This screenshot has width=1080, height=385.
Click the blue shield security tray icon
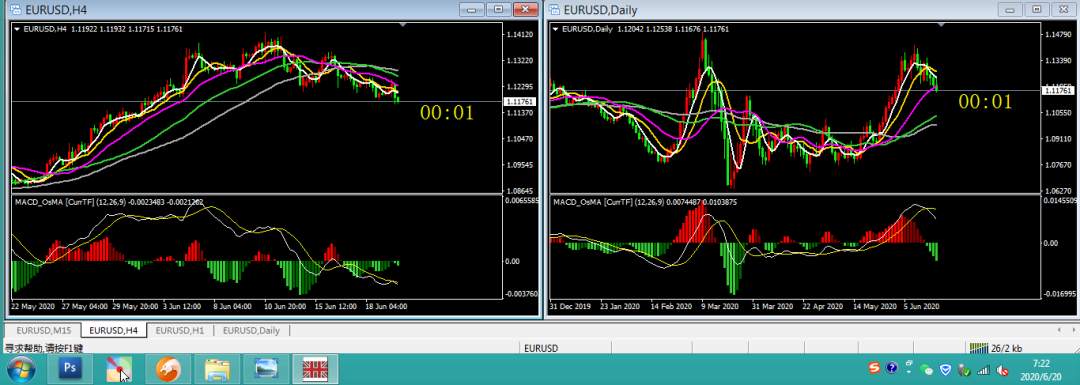click(x=946, y=370)
